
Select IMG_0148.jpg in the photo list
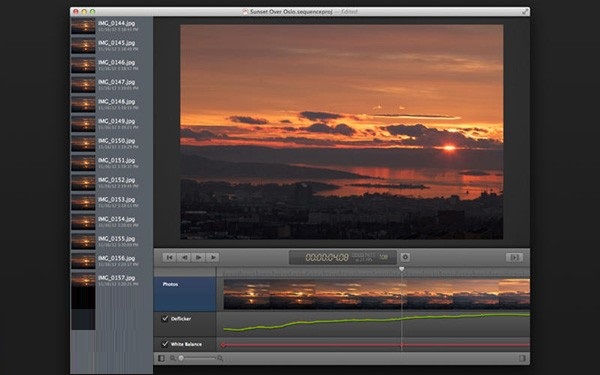(x=112, y=104)
